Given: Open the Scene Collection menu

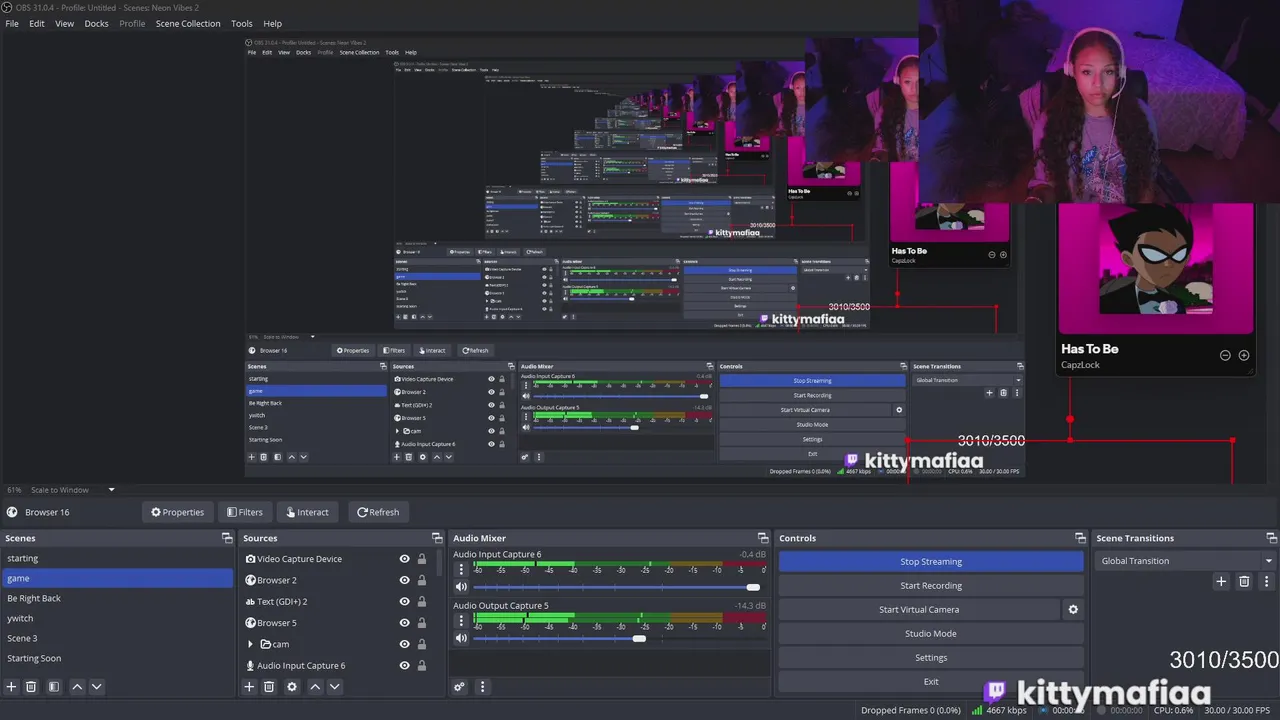Looking at the screenshot, I should coord(188,23).
